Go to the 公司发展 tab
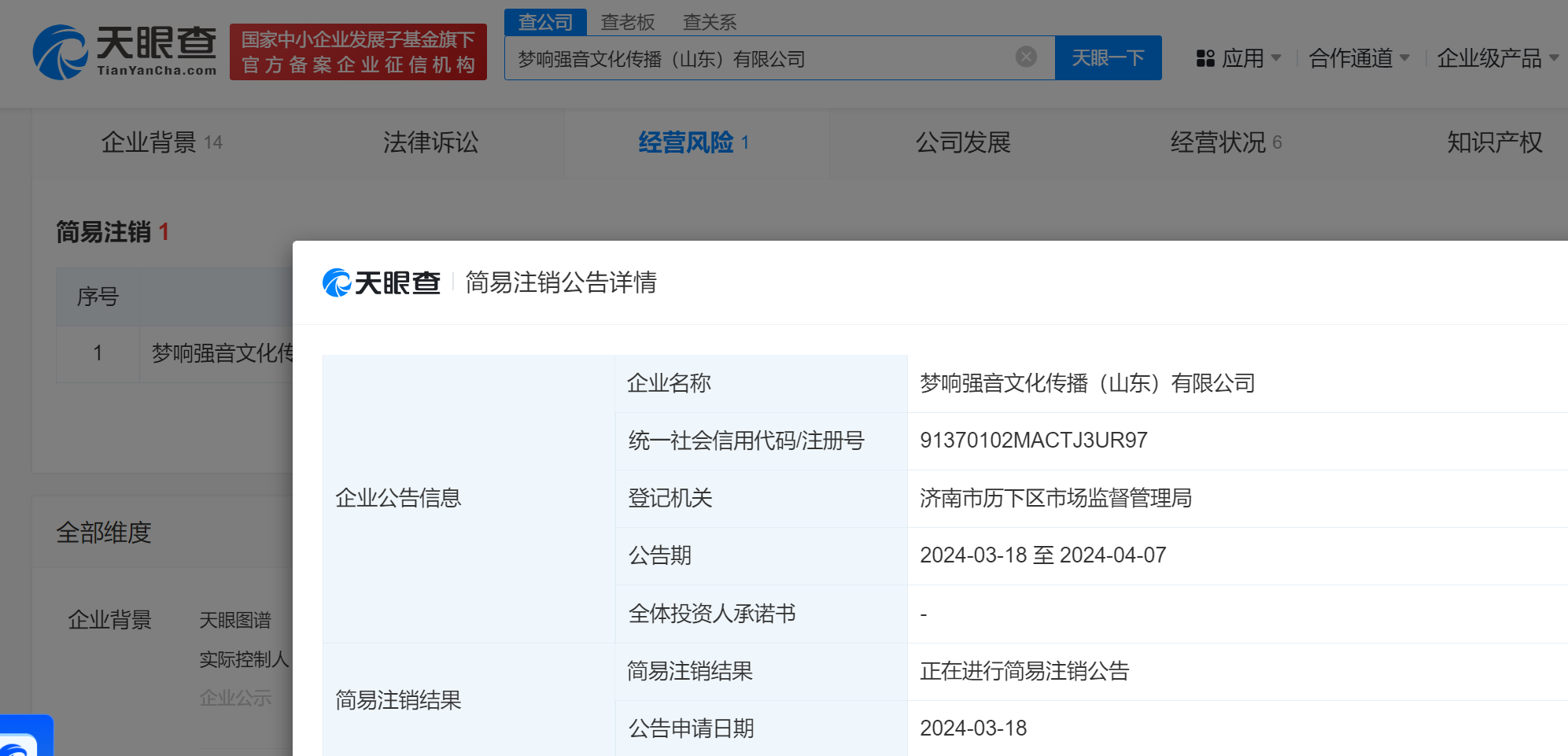This screenshot has height=756, width=1568. [963, 142]
